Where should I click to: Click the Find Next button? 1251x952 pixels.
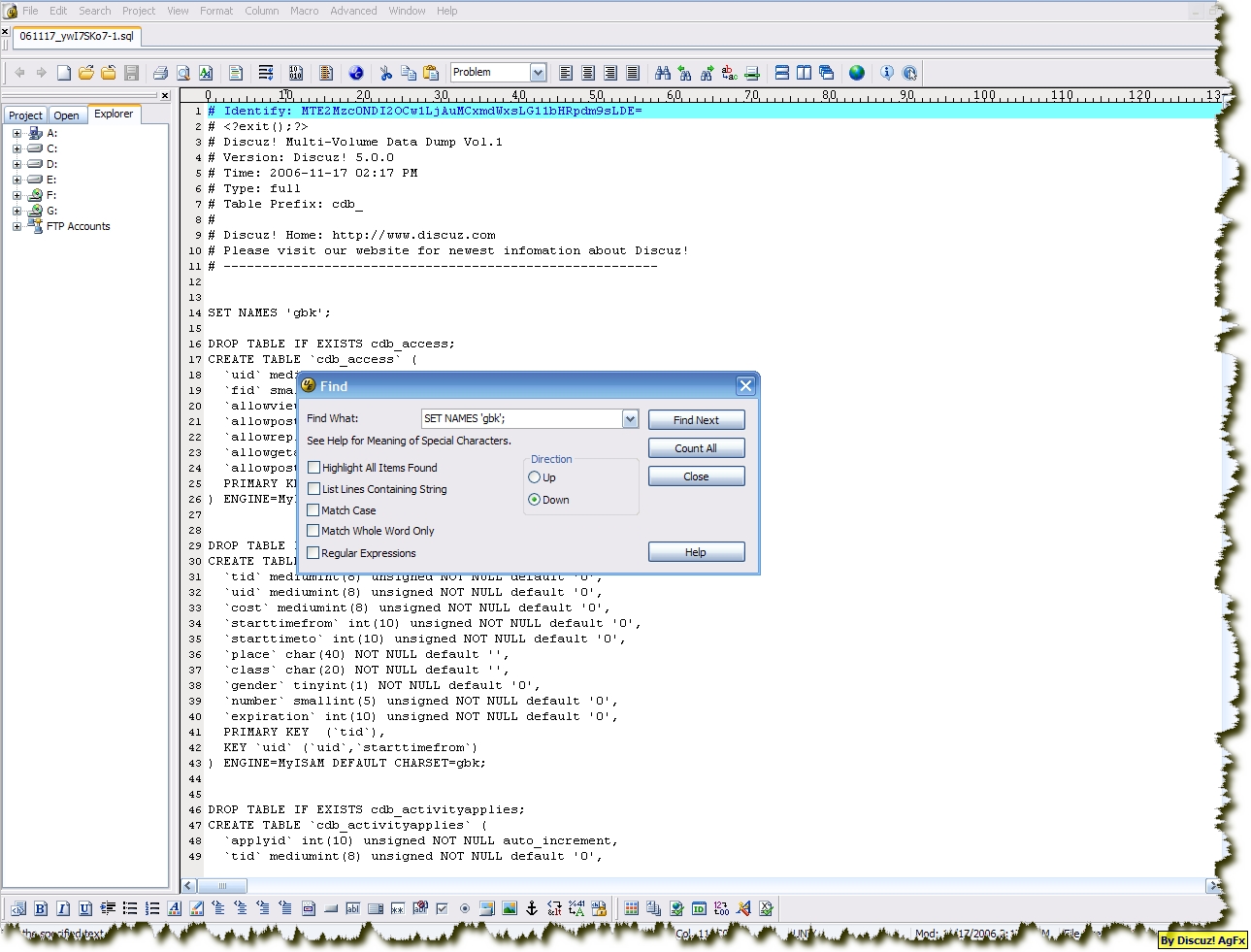tap(696, 420)
